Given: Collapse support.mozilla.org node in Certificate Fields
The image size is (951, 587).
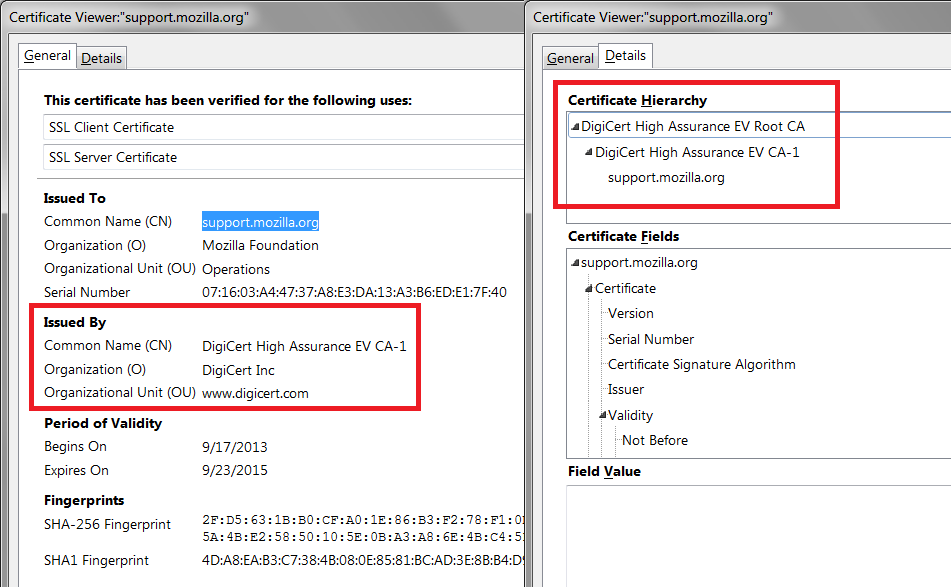Looking at the screenshot, I should coord(575,263).
